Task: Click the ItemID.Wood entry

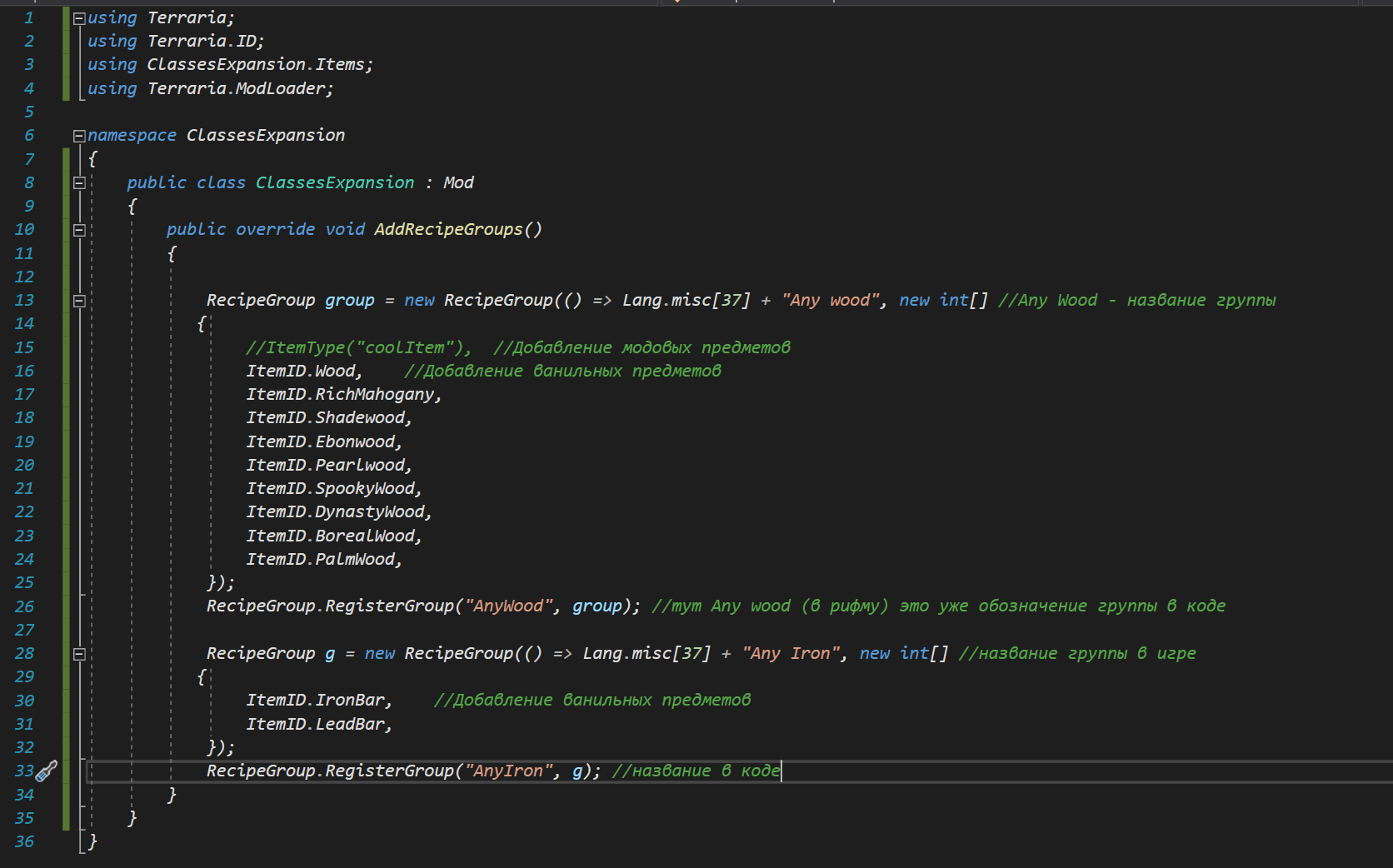Action: [304, 371]
